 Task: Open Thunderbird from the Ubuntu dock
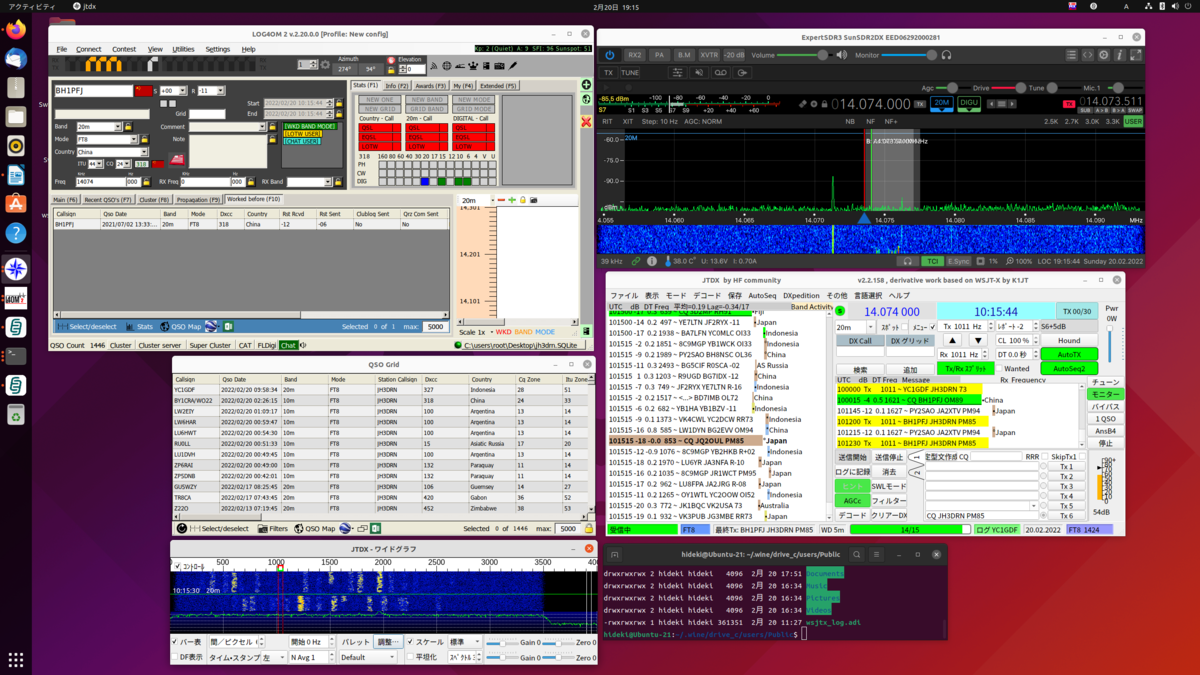coord(16,59)
